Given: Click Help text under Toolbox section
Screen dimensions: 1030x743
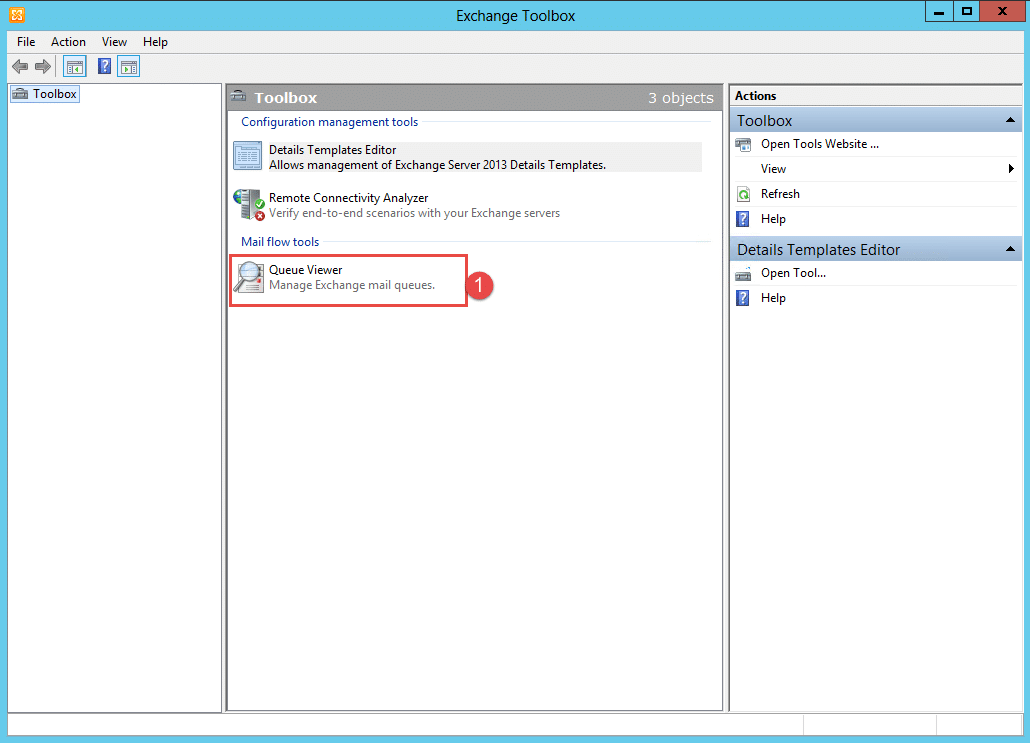Looking at the screenshot, I should (773, 219).
